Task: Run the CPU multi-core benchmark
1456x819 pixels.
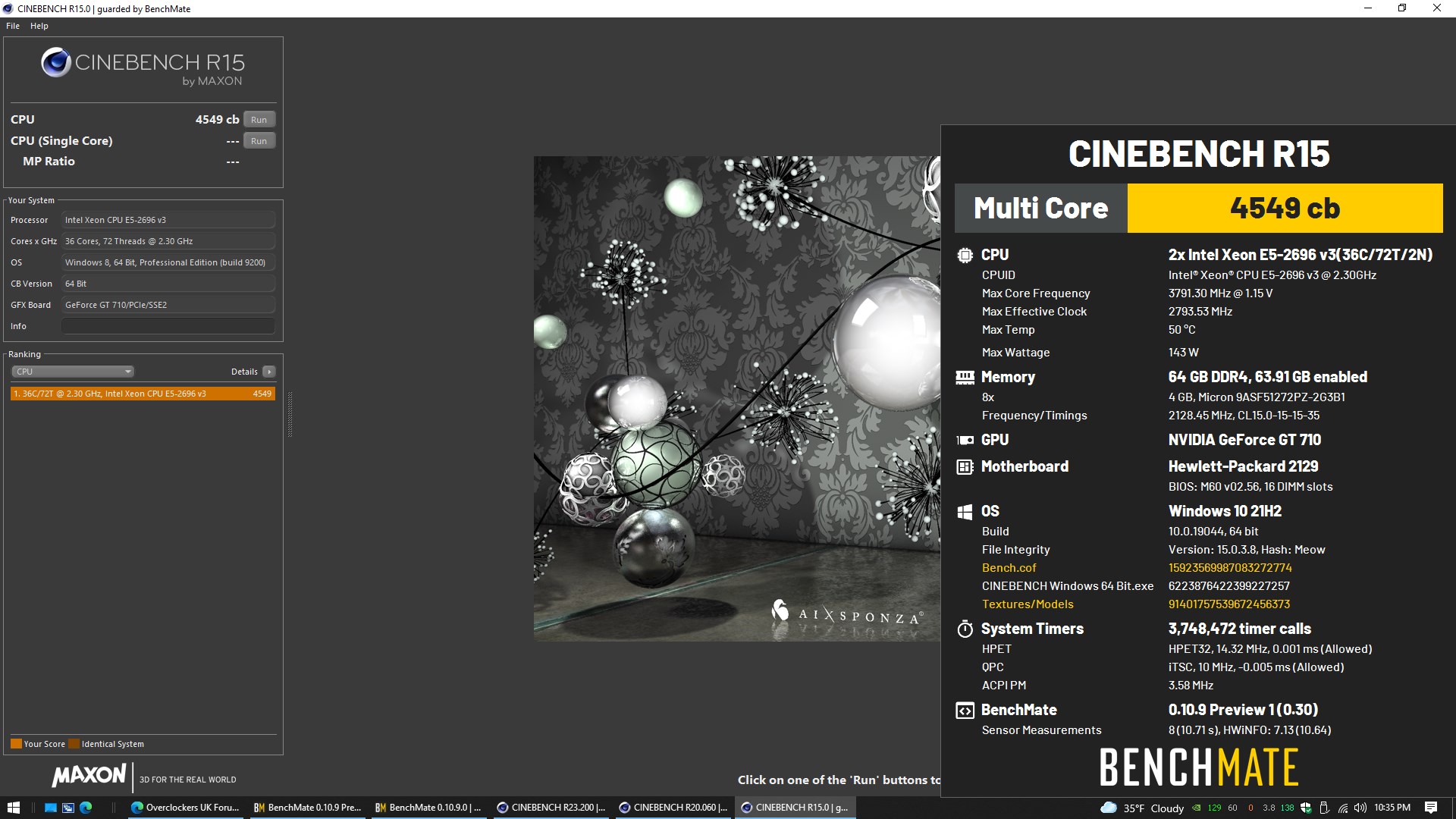Action: [259, 120]
